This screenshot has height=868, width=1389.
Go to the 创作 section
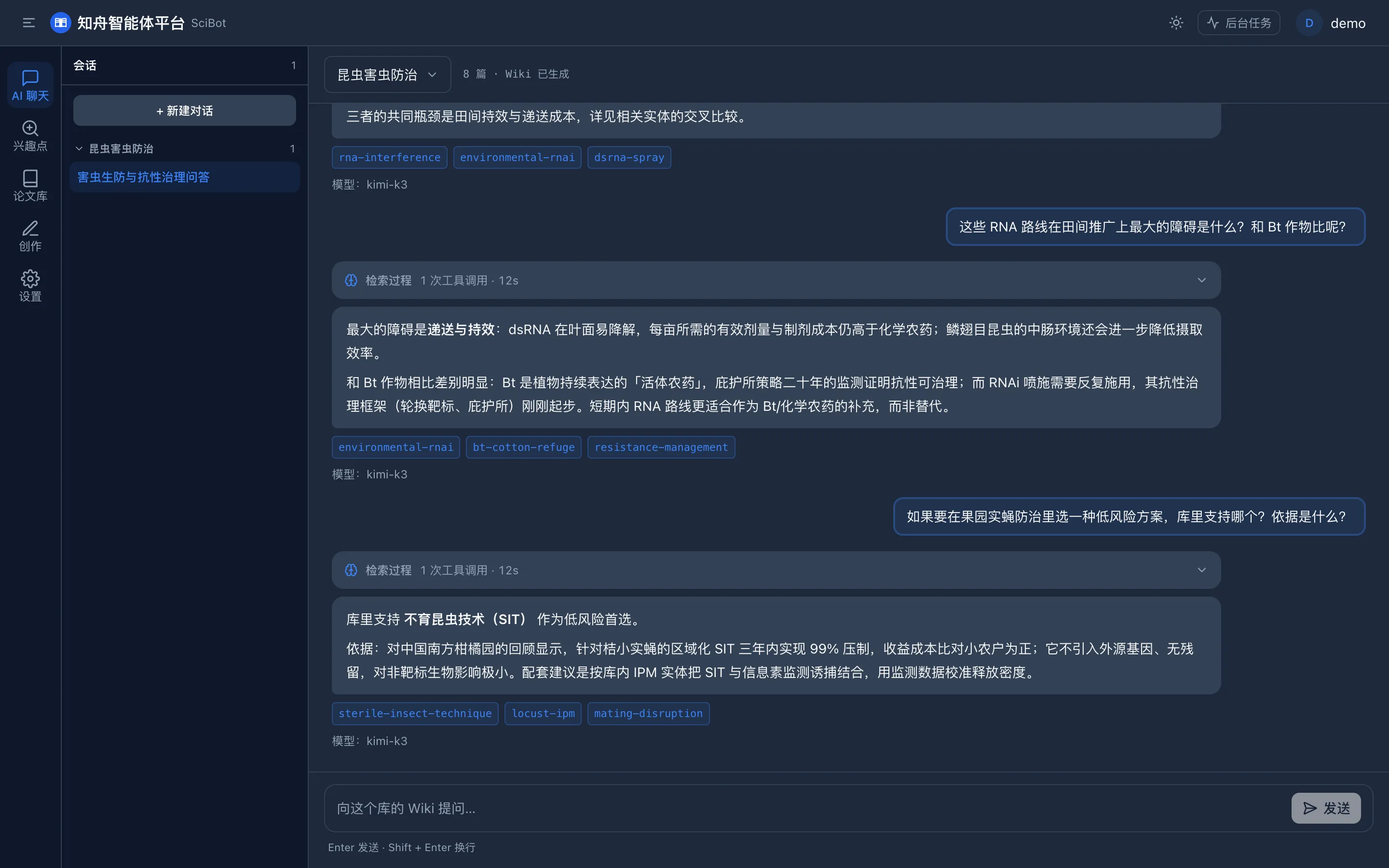[x=30, y=236]
